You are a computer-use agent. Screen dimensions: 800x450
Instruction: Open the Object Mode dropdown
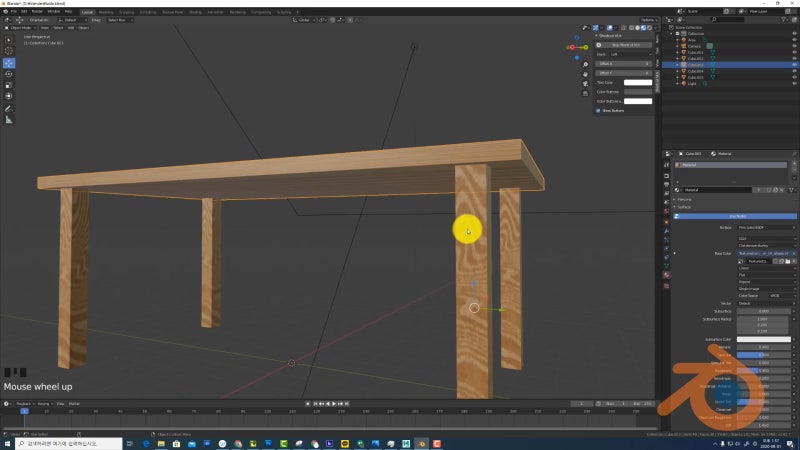20,28
